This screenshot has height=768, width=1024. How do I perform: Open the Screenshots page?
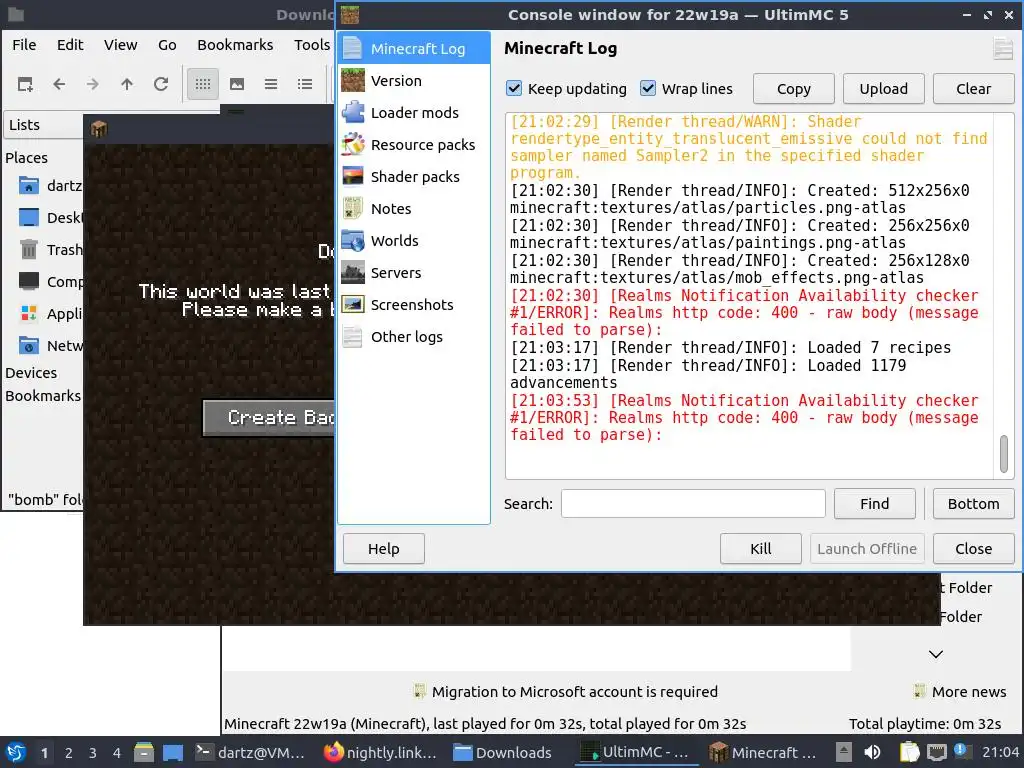413,305
